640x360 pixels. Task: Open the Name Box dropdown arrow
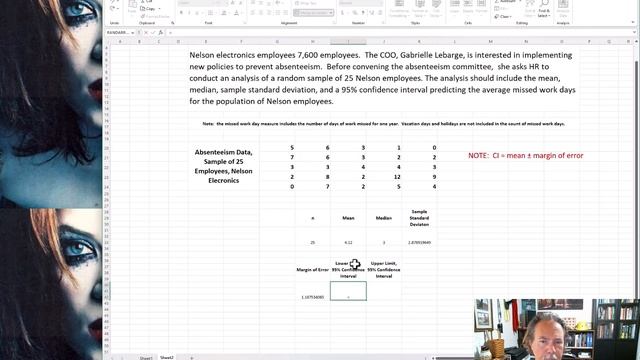tap(133, 33)
